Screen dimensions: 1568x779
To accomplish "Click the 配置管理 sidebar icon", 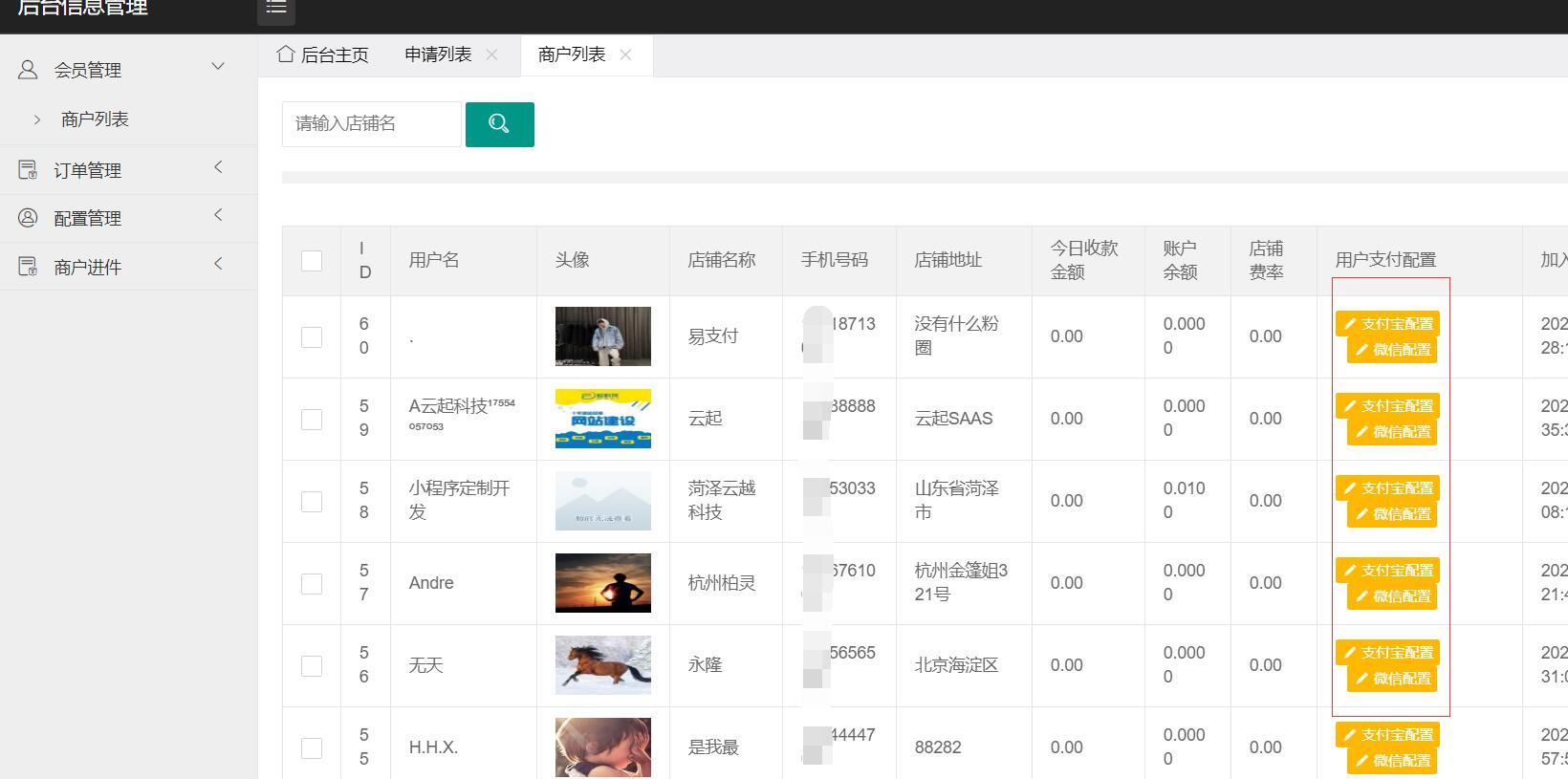I will (x=29, y=218).
